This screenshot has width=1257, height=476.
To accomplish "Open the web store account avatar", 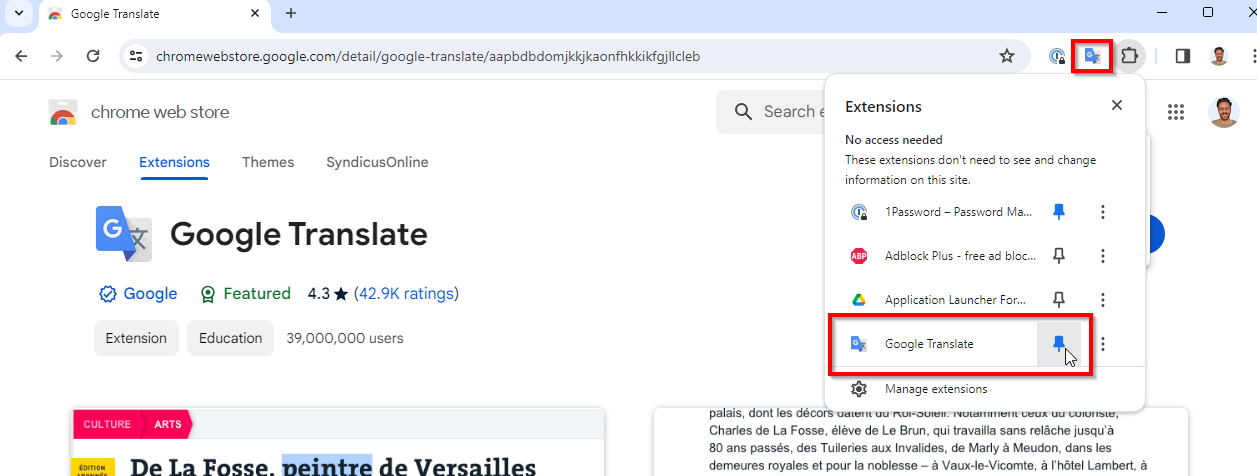I will (1222, 112).
